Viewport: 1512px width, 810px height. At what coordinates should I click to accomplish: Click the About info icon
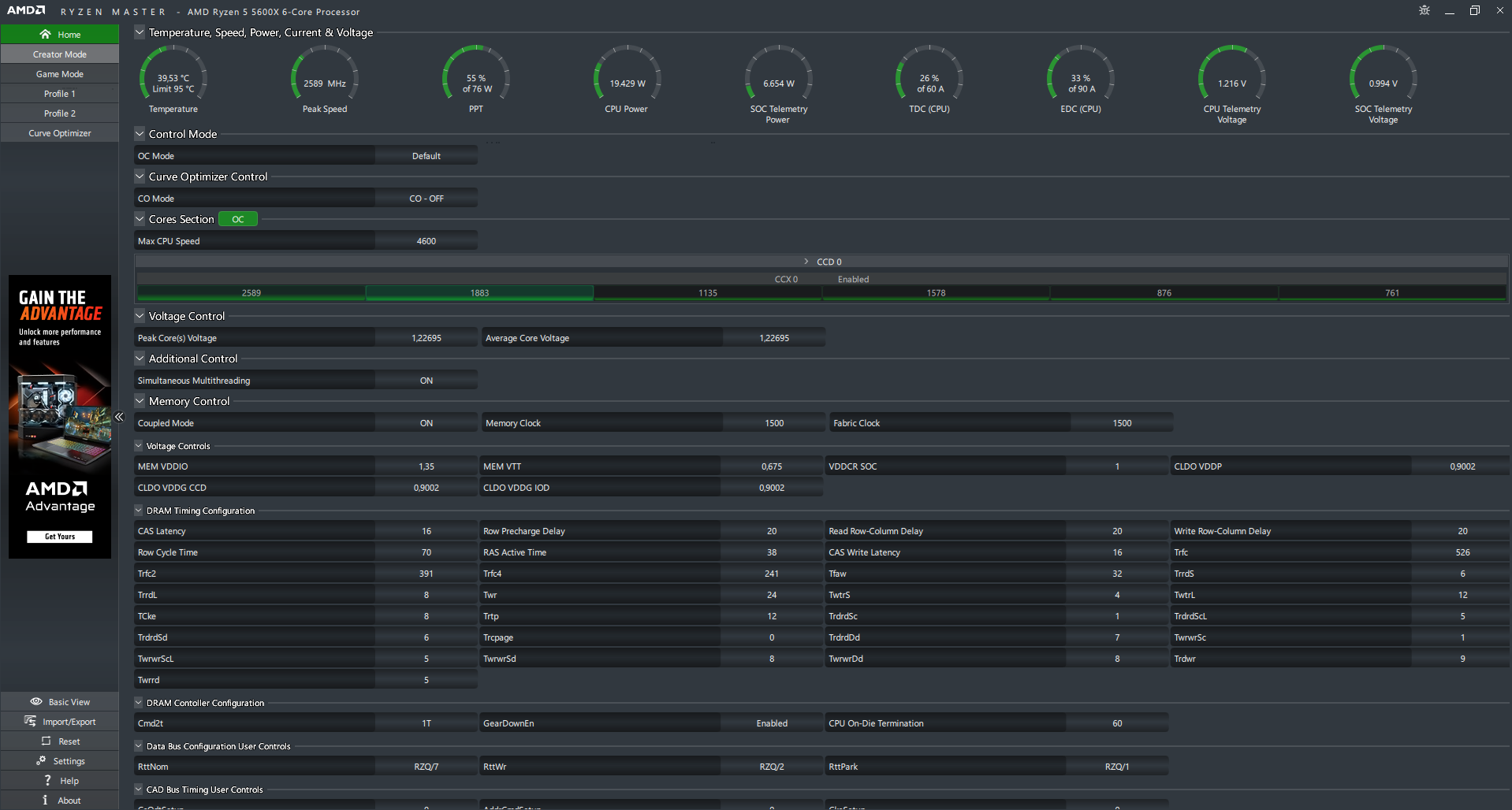[x=45, y=800]
